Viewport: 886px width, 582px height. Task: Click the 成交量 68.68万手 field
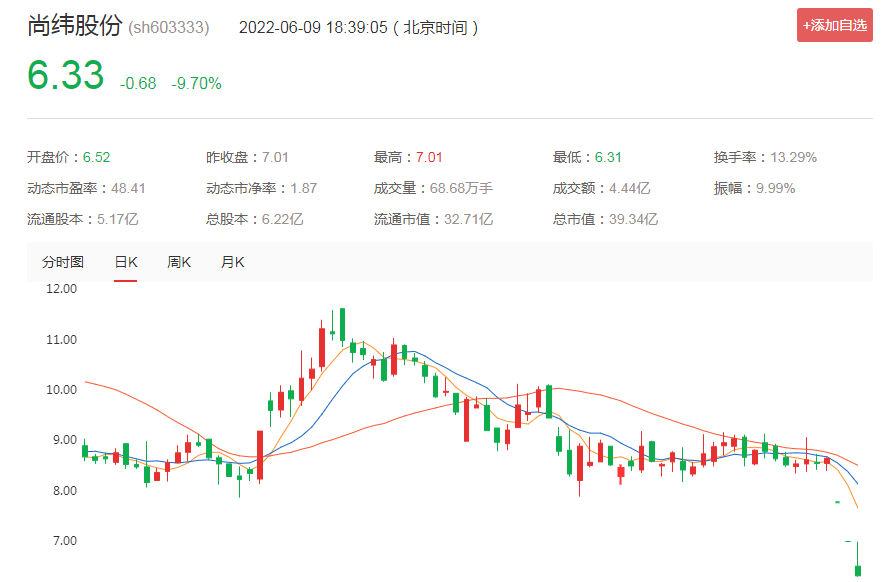pyautogui.click(x=433, y=188)
